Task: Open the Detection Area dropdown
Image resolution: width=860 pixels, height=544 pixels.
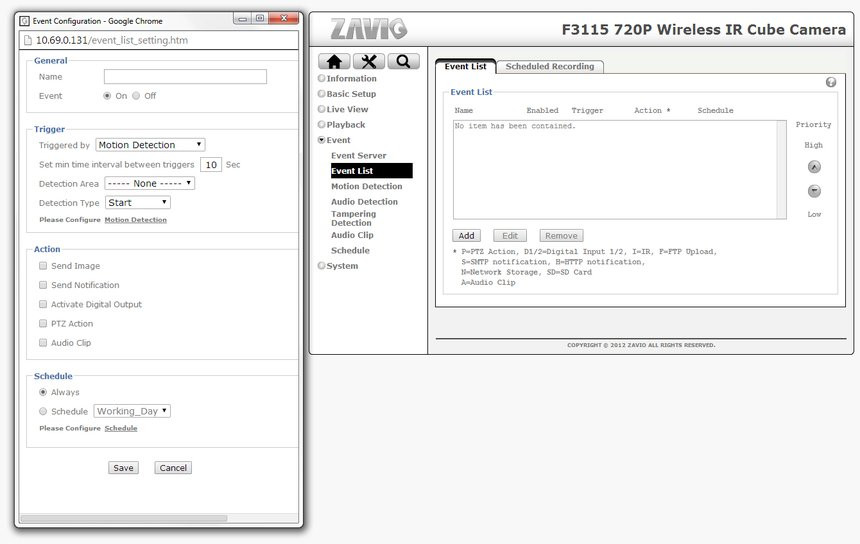Action: click(x=150, y=183)
